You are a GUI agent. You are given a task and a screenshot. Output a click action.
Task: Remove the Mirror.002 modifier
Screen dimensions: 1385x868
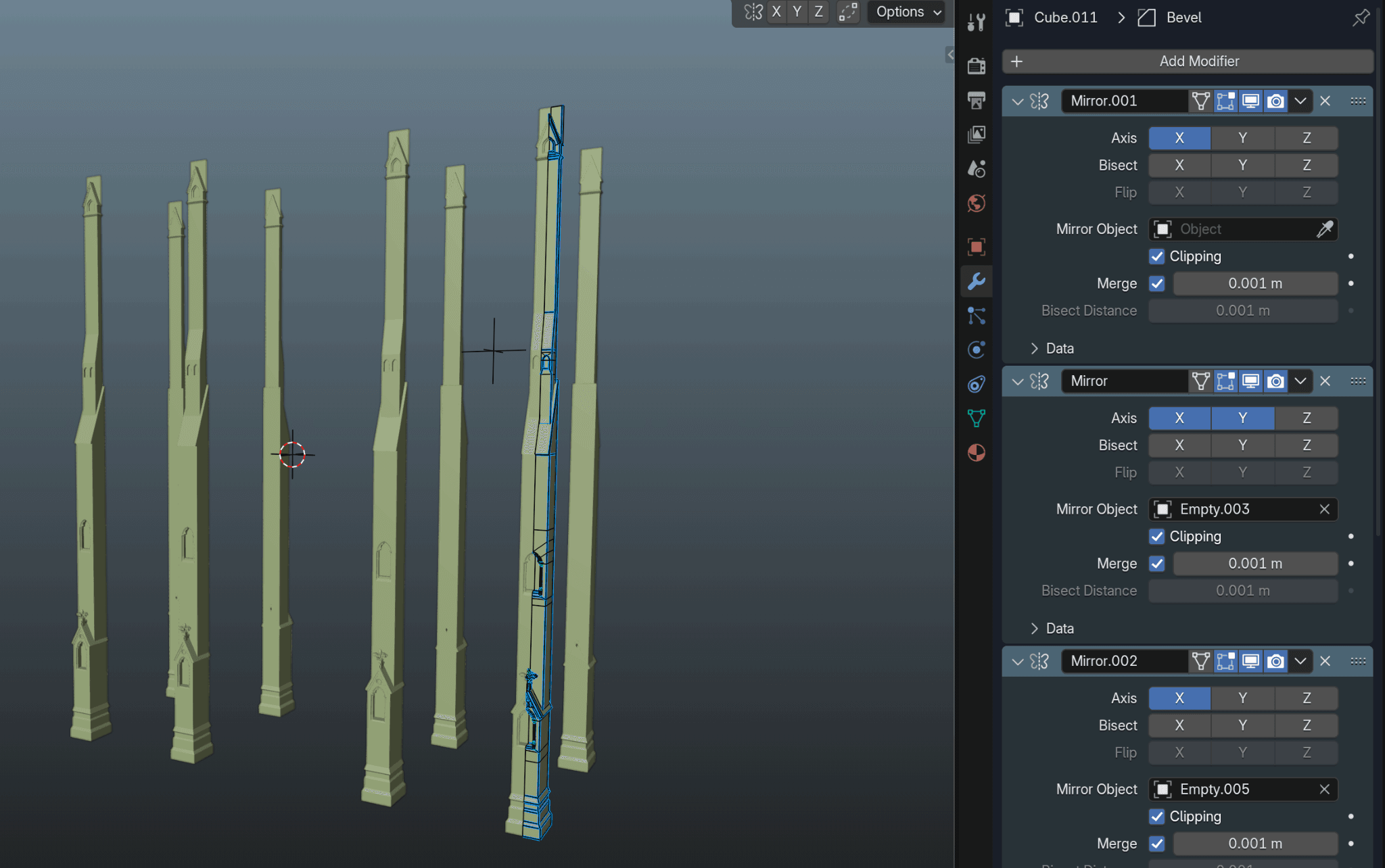(1325, 661)
